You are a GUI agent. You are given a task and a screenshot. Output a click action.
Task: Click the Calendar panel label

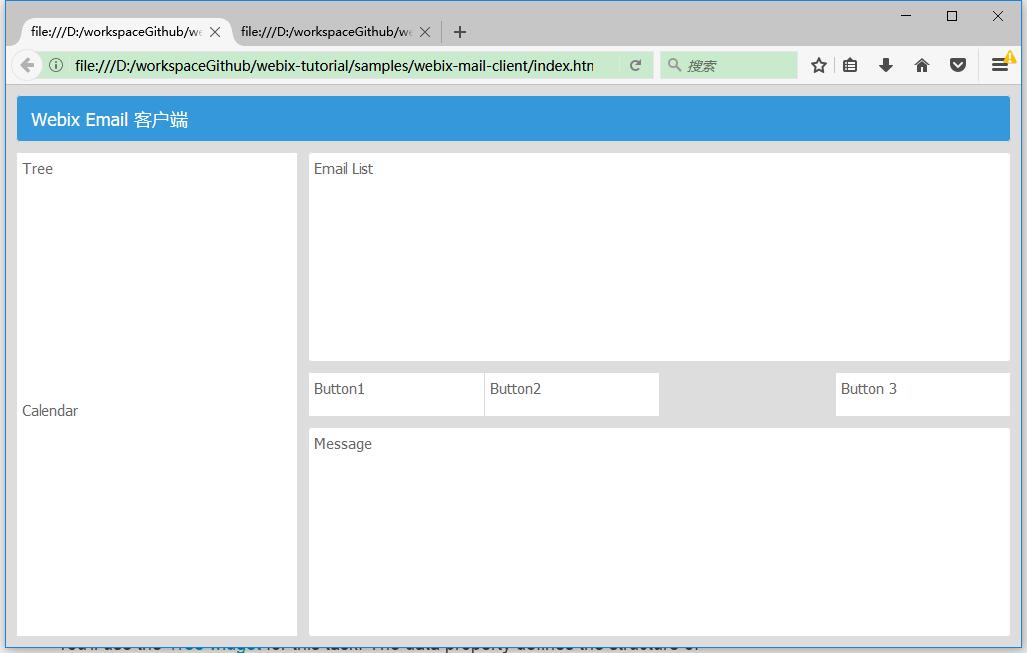point(50,411)
